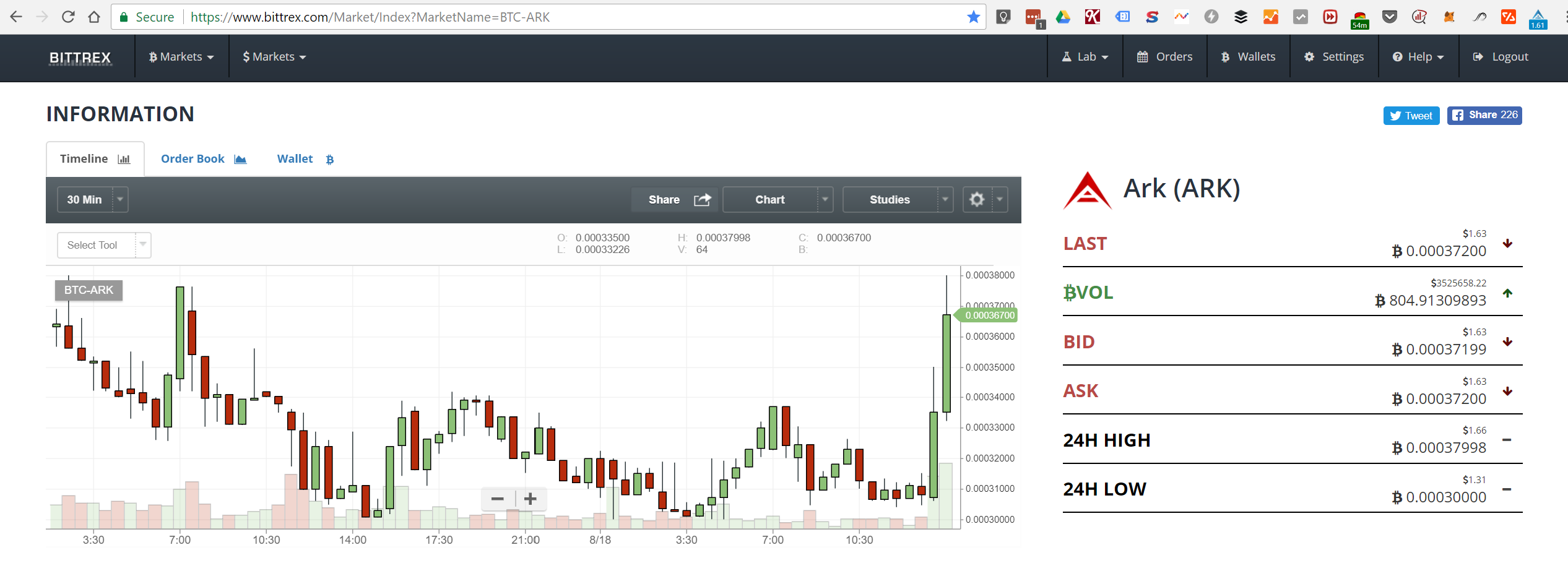The height and width of the screenshot is (571, 1568).
Task: Open the Wallets page
Action: [1248, 57]
